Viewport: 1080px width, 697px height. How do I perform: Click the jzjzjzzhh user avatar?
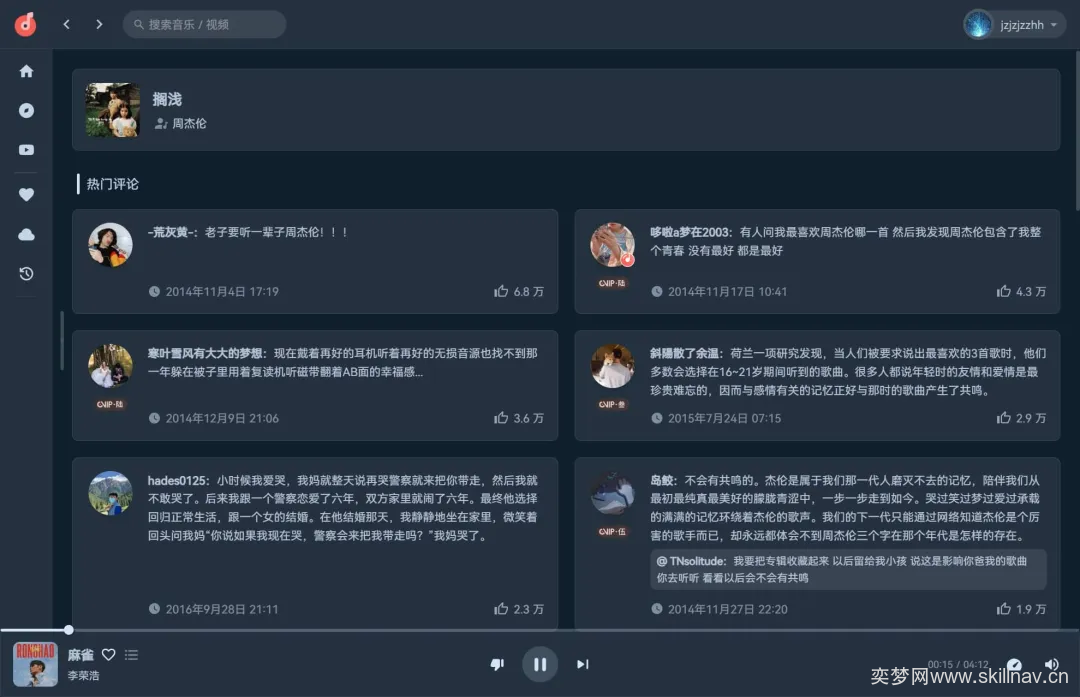pyautogui.click(x=977, y=25)
